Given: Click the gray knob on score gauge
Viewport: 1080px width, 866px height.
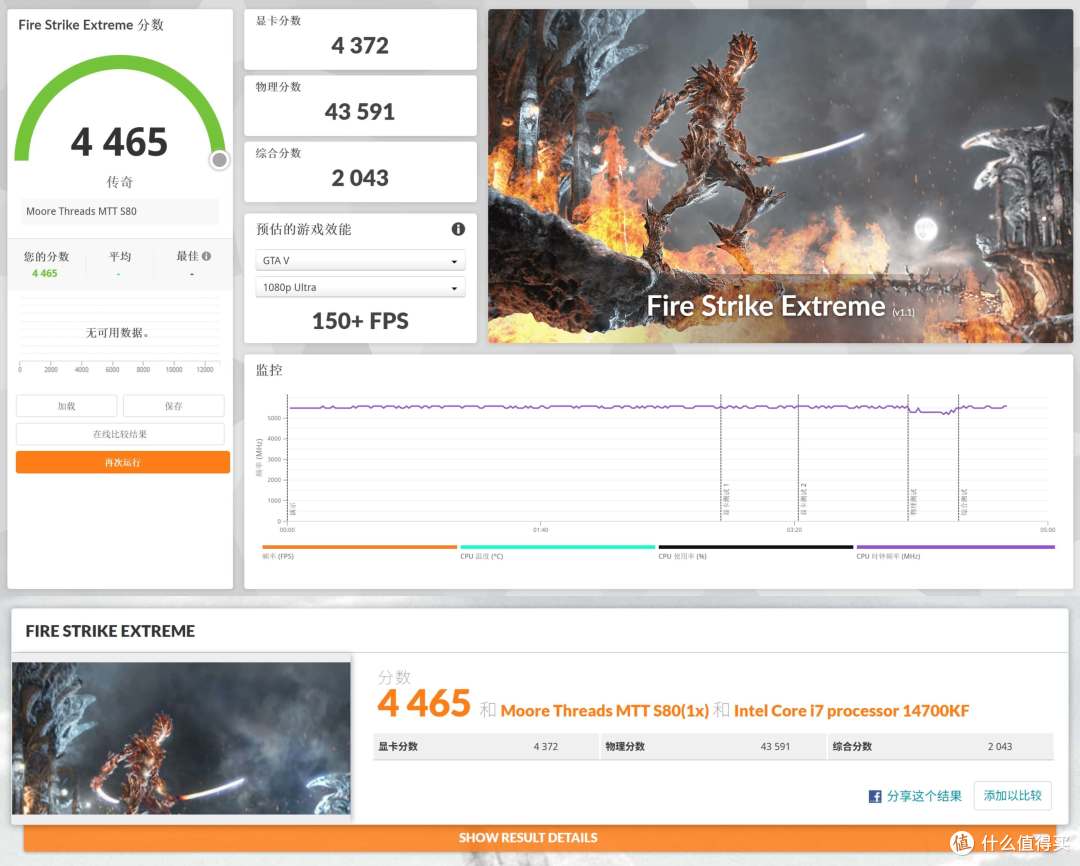Looking at the screenshot, I should point(220,160).
